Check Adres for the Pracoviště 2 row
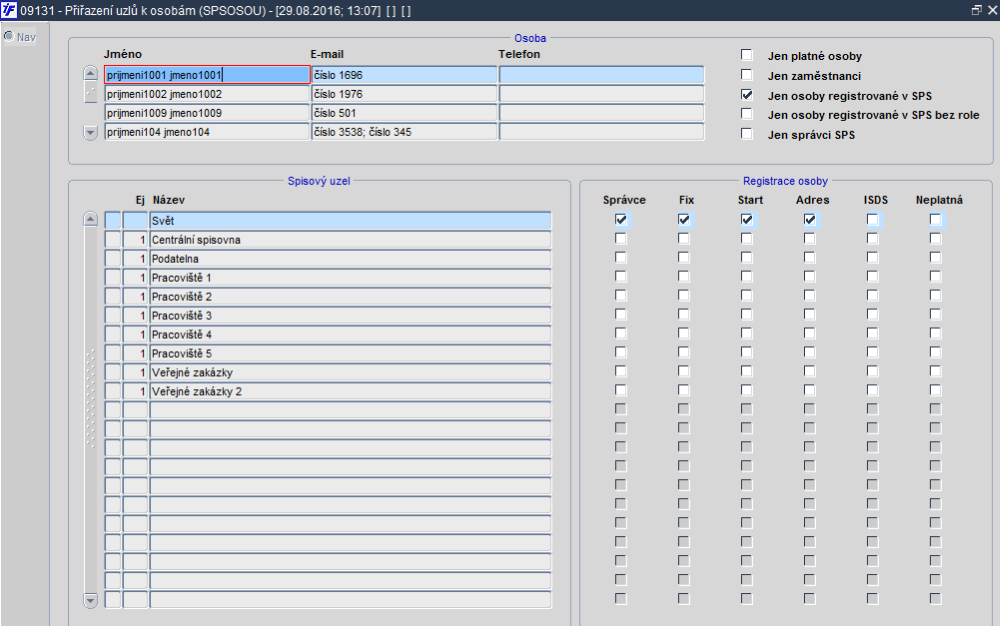This screenshot has width=1000, height=626. point(809,296)
